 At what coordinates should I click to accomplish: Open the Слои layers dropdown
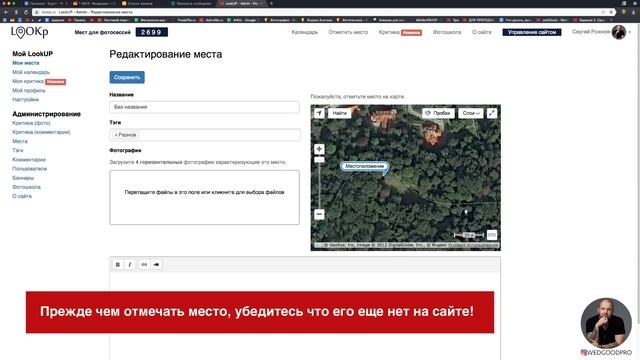click(471, 113)
